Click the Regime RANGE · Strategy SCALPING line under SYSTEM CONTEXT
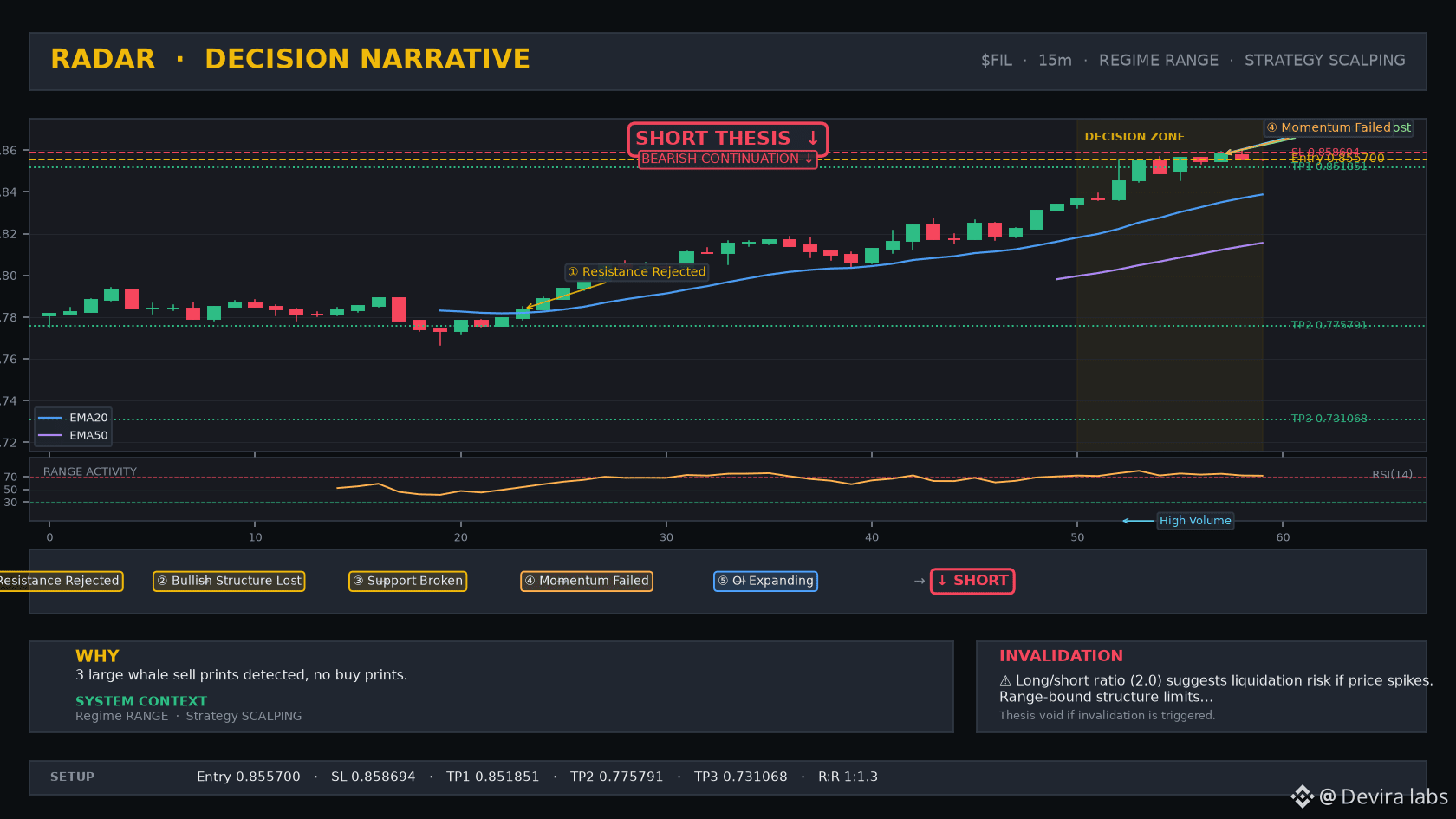1456x819 pixels. pyautogui.click(x=189, y=716)
